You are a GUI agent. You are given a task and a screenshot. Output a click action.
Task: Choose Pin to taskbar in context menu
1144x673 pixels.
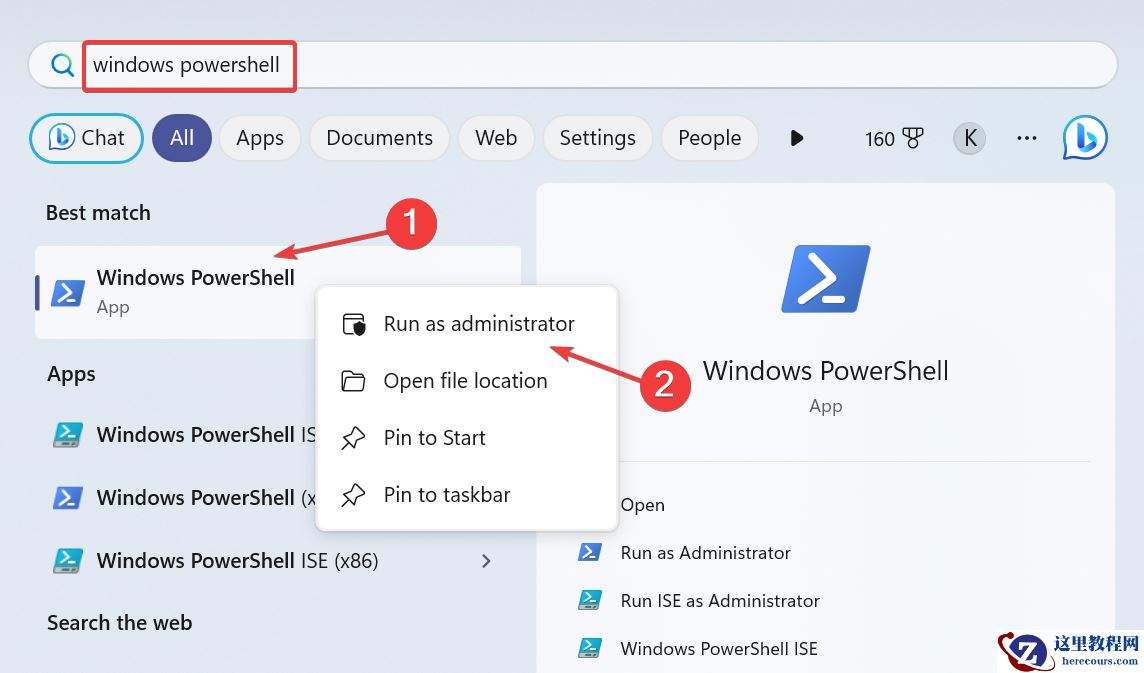467,494
